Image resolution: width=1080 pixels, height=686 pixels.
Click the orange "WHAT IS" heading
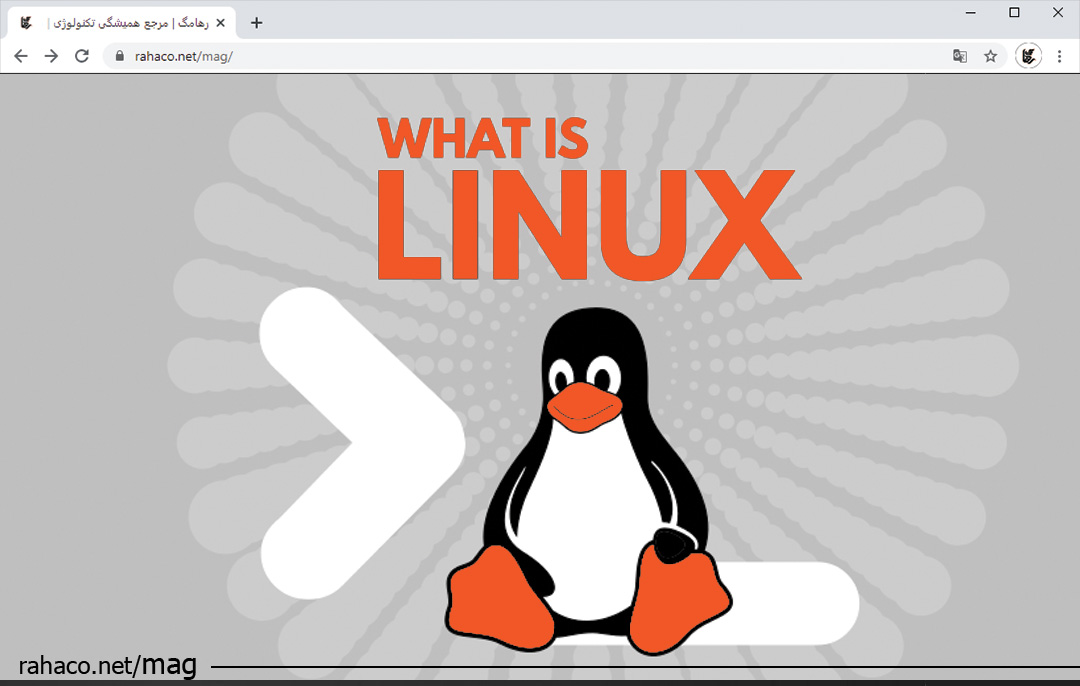(x=483, y=138)
